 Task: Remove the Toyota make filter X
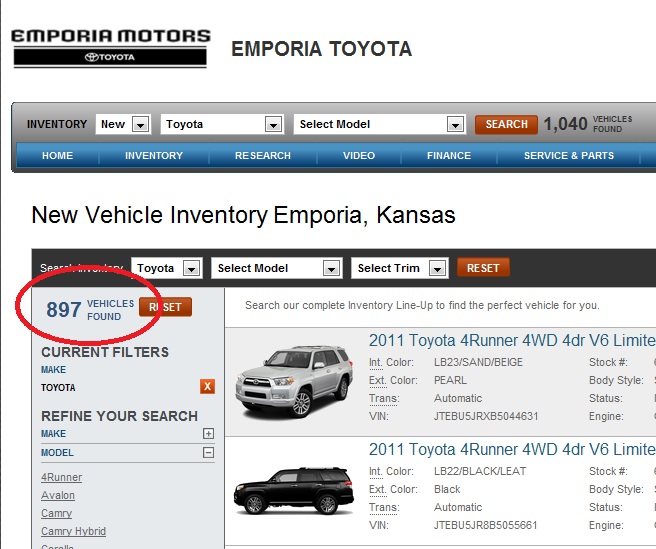208,387
